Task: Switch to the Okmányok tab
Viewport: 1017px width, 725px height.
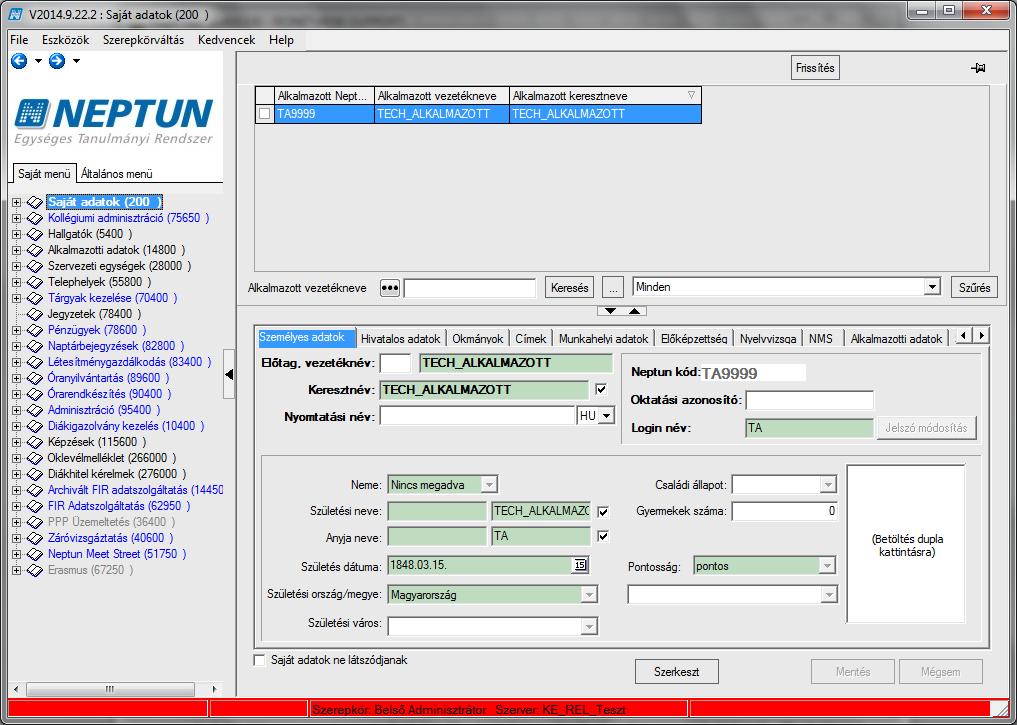Action: (x=477, y=339)
